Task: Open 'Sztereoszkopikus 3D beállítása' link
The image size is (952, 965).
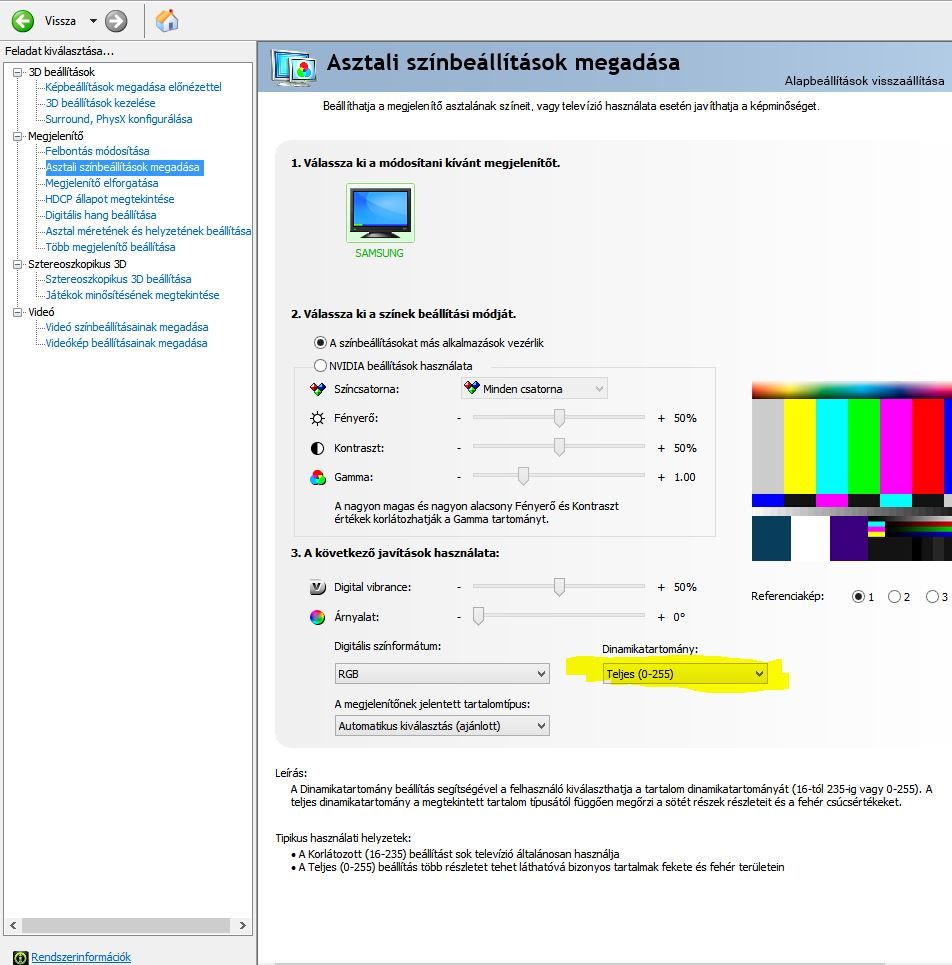Action: 118,279
